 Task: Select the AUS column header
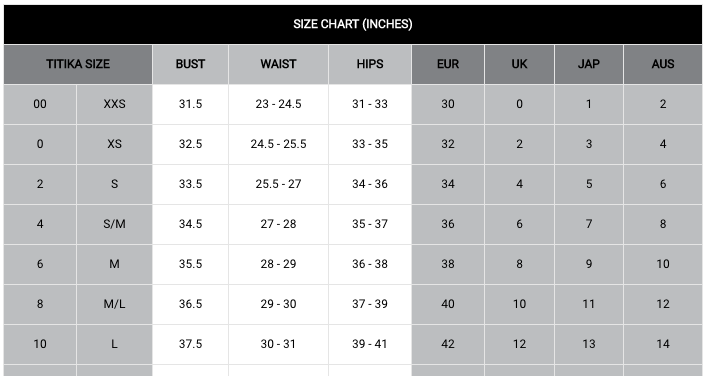(x=663, y=64)
